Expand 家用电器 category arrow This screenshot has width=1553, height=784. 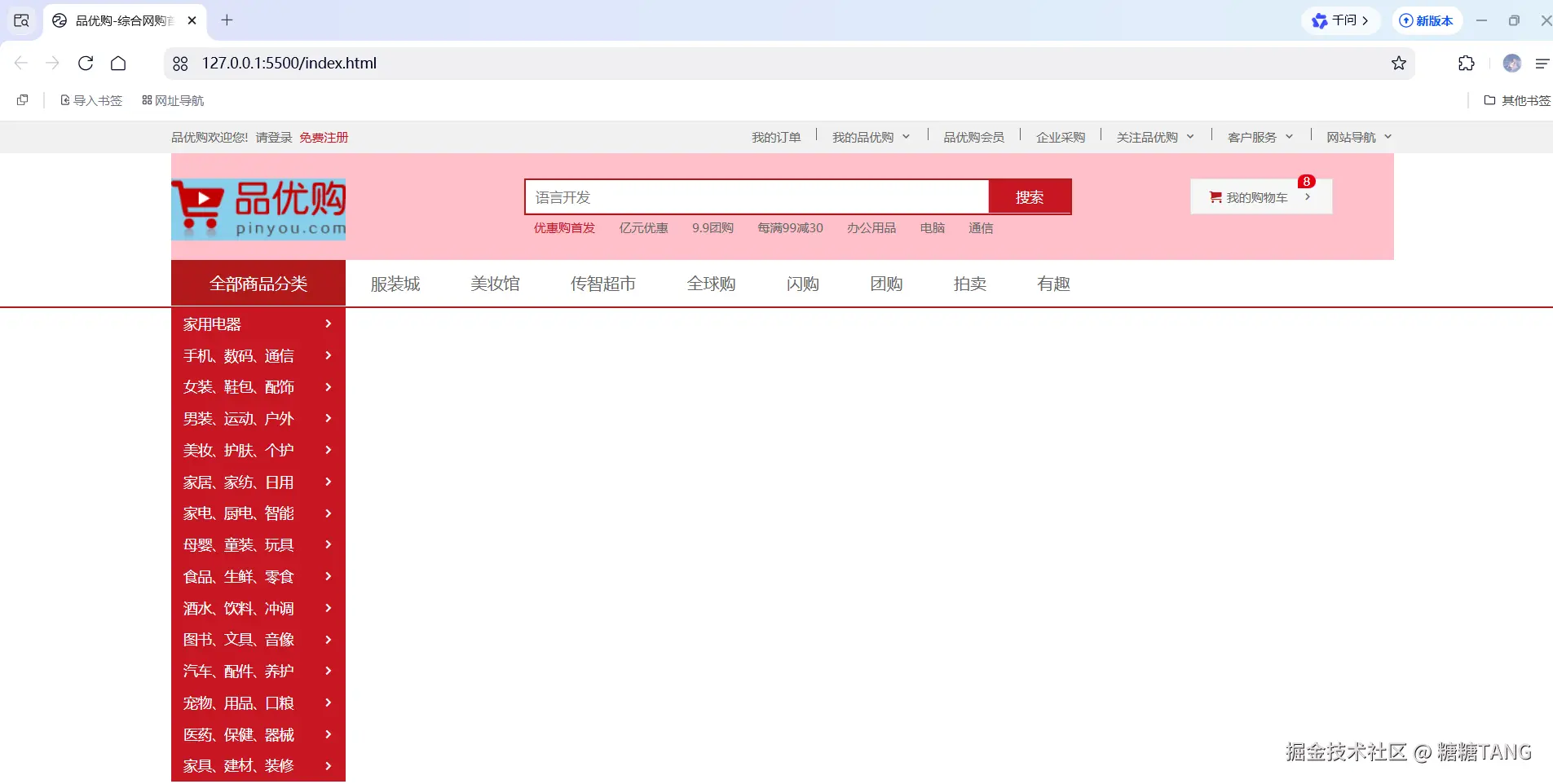(329, 324)
